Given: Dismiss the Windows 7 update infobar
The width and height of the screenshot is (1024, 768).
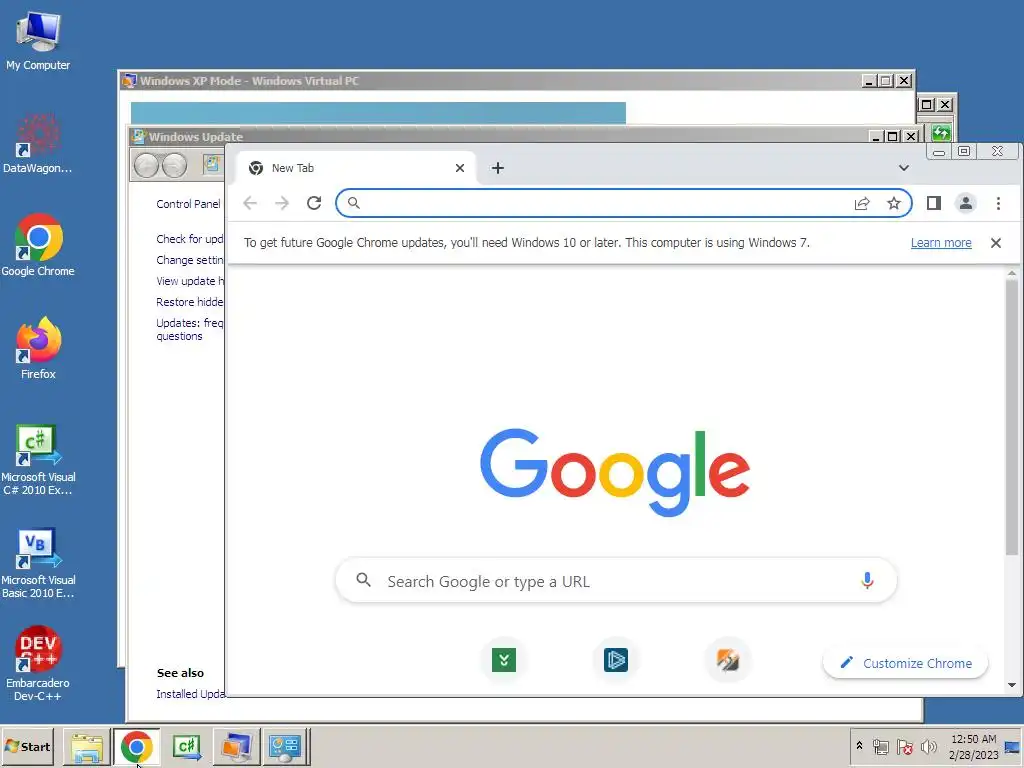Looking at the screenshot, I should [x=996, y=243].
